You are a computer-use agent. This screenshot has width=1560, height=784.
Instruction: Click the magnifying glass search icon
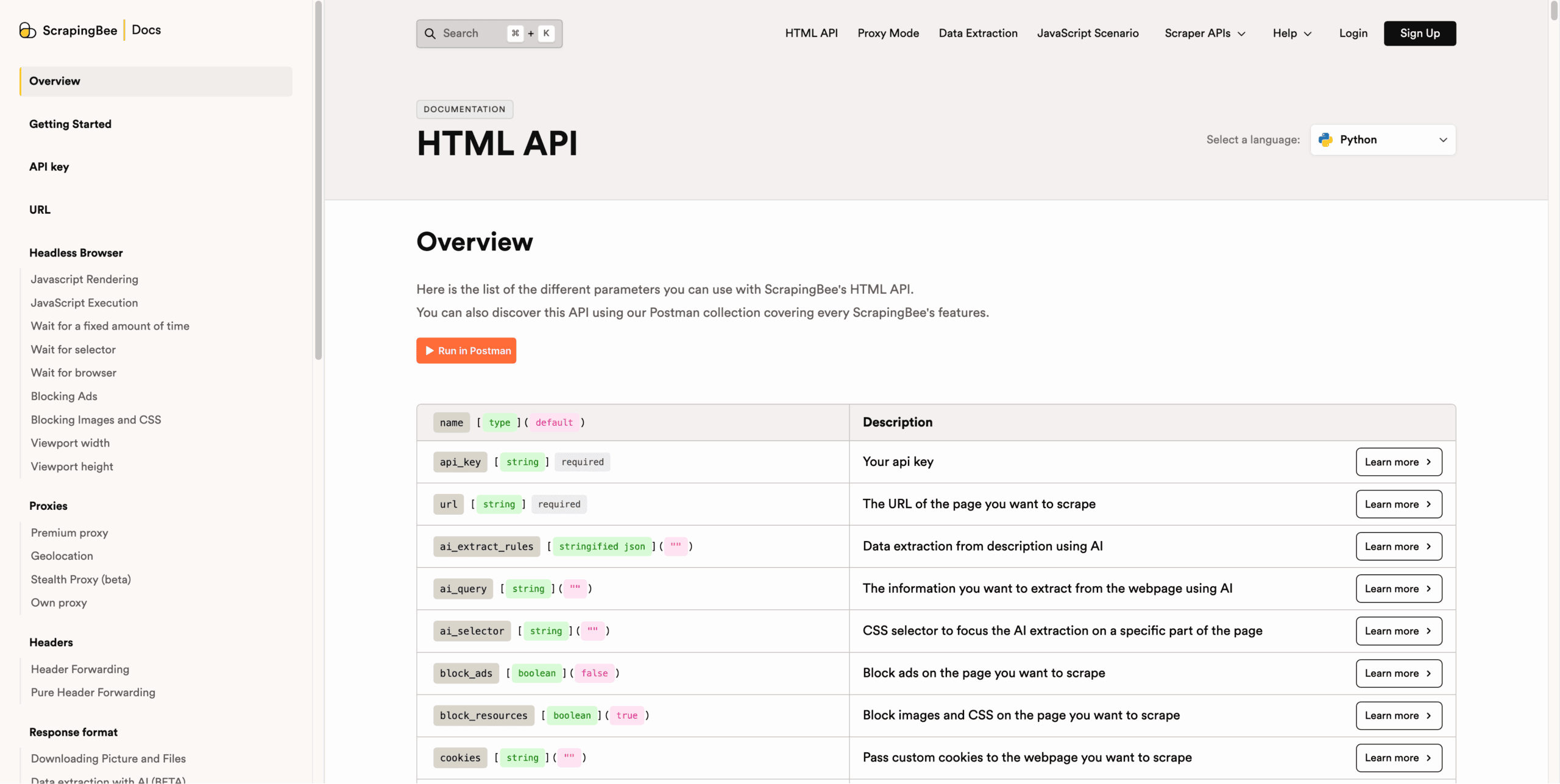[x=430, y=34]
